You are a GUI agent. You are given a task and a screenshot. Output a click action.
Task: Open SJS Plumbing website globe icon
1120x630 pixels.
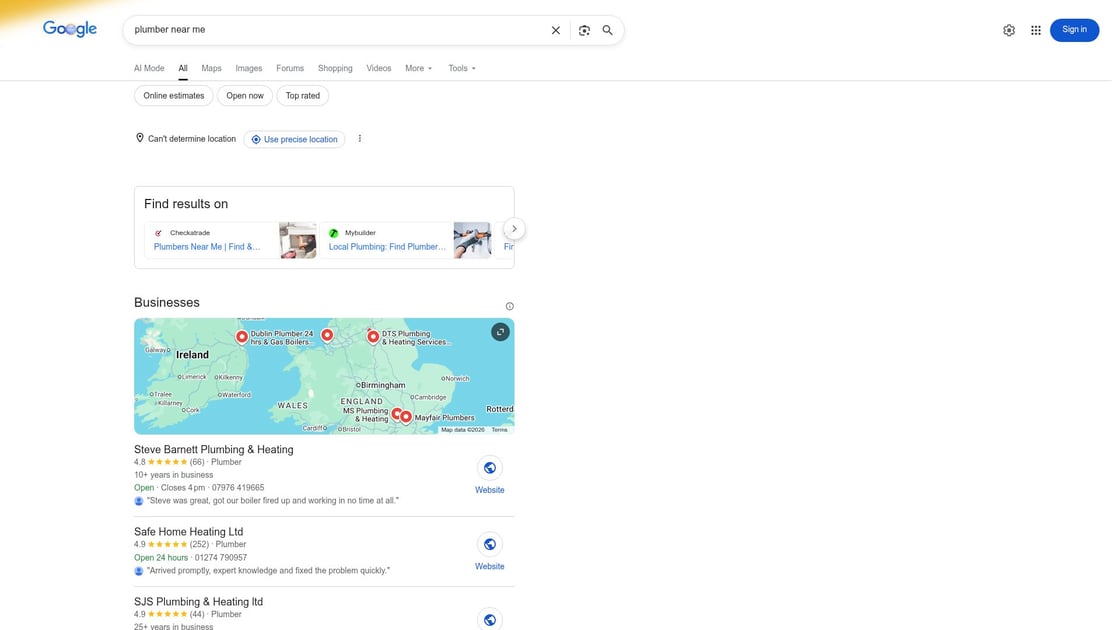[x=490, y=619]
